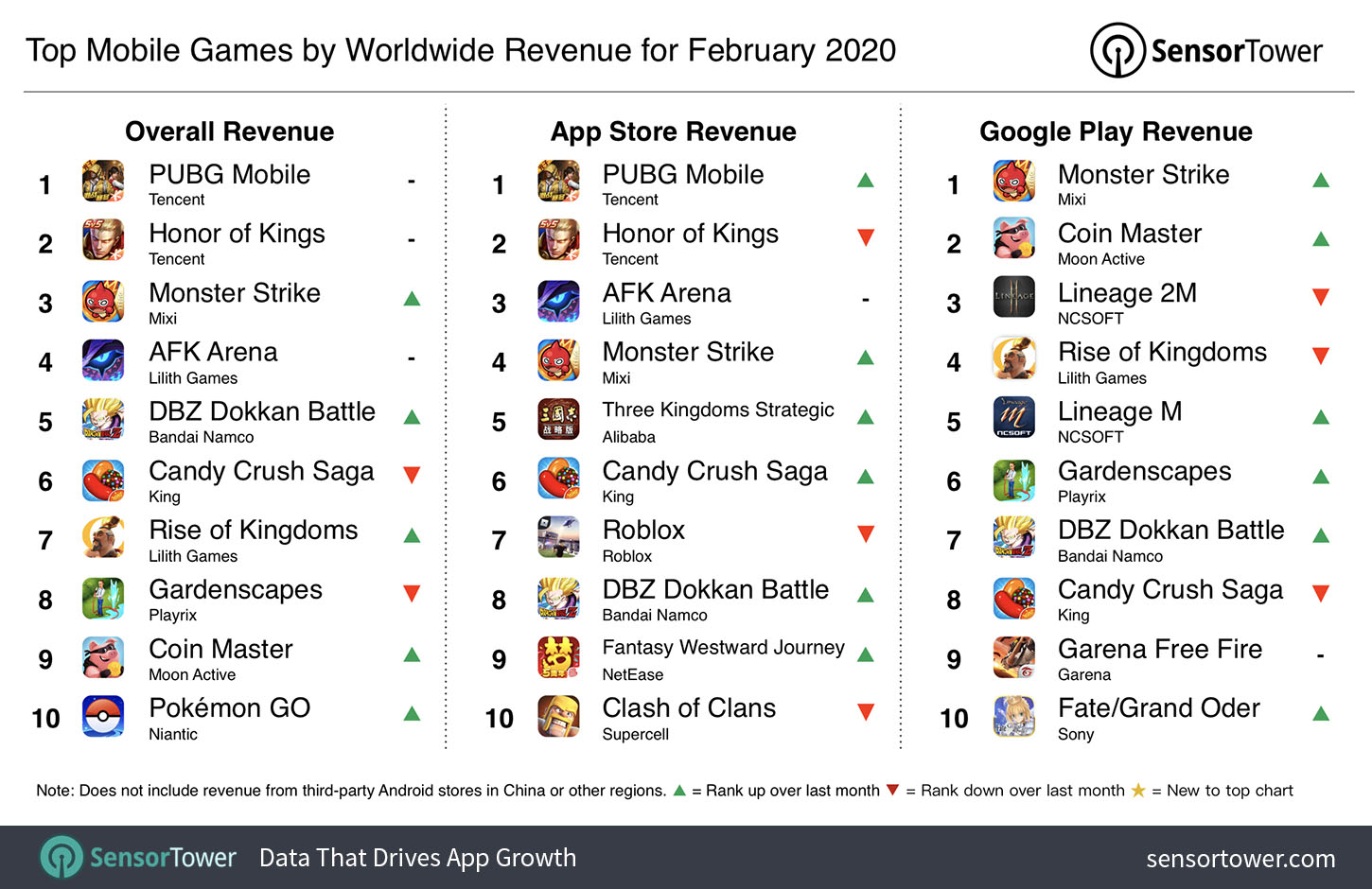The image size is (1372, 889).
Task: Click Three Kingdoms Strategic game icon
Action: point(558,419)
